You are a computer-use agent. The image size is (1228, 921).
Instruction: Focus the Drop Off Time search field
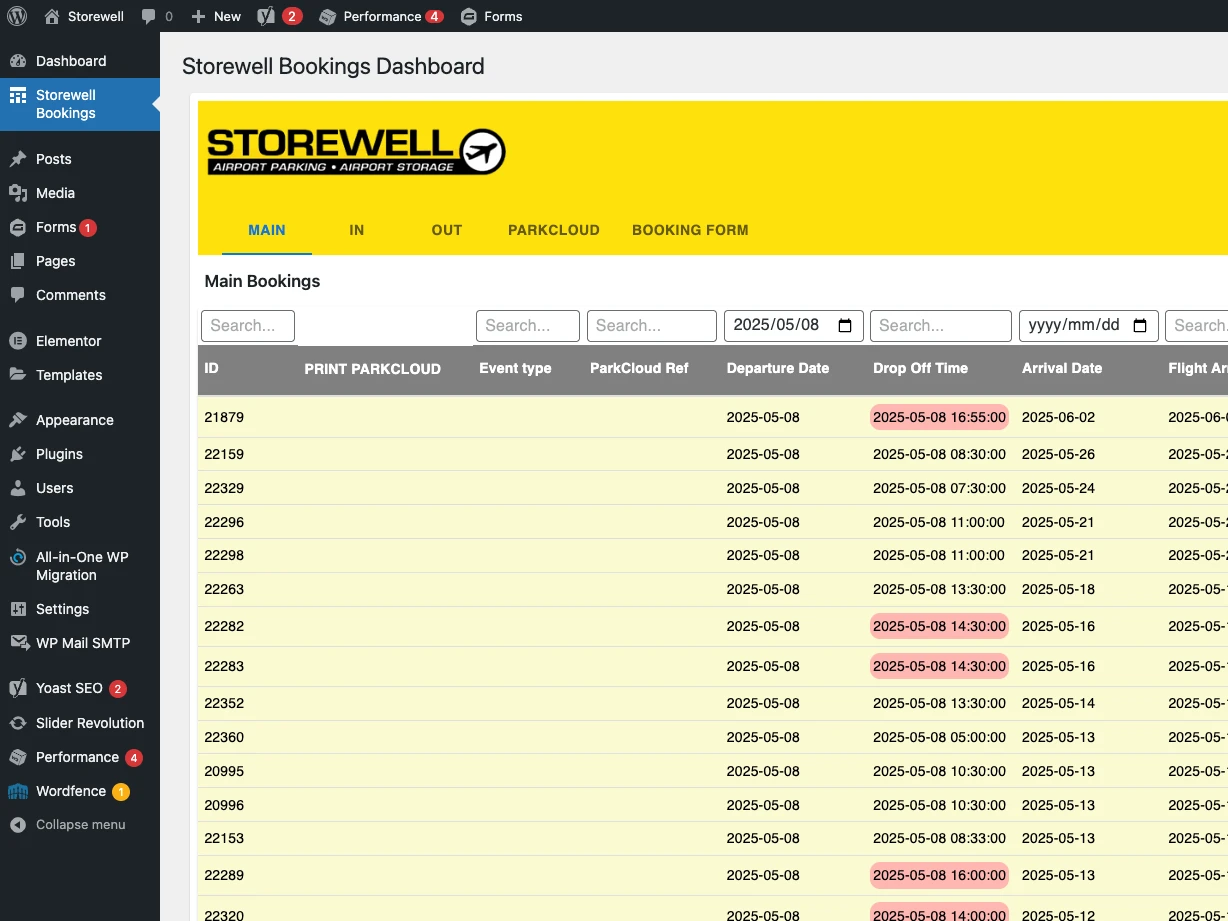(941, 326)
